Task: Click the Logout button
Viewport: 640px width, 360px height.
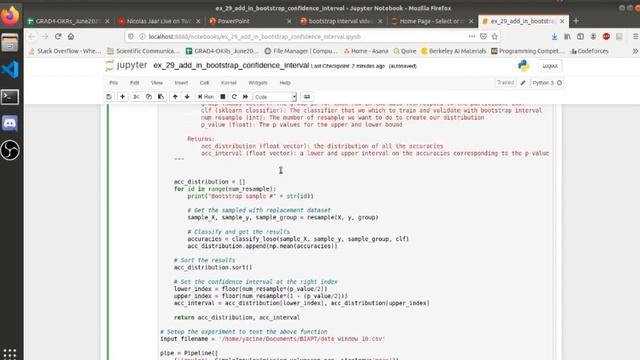Action: [x=550, y=66]
